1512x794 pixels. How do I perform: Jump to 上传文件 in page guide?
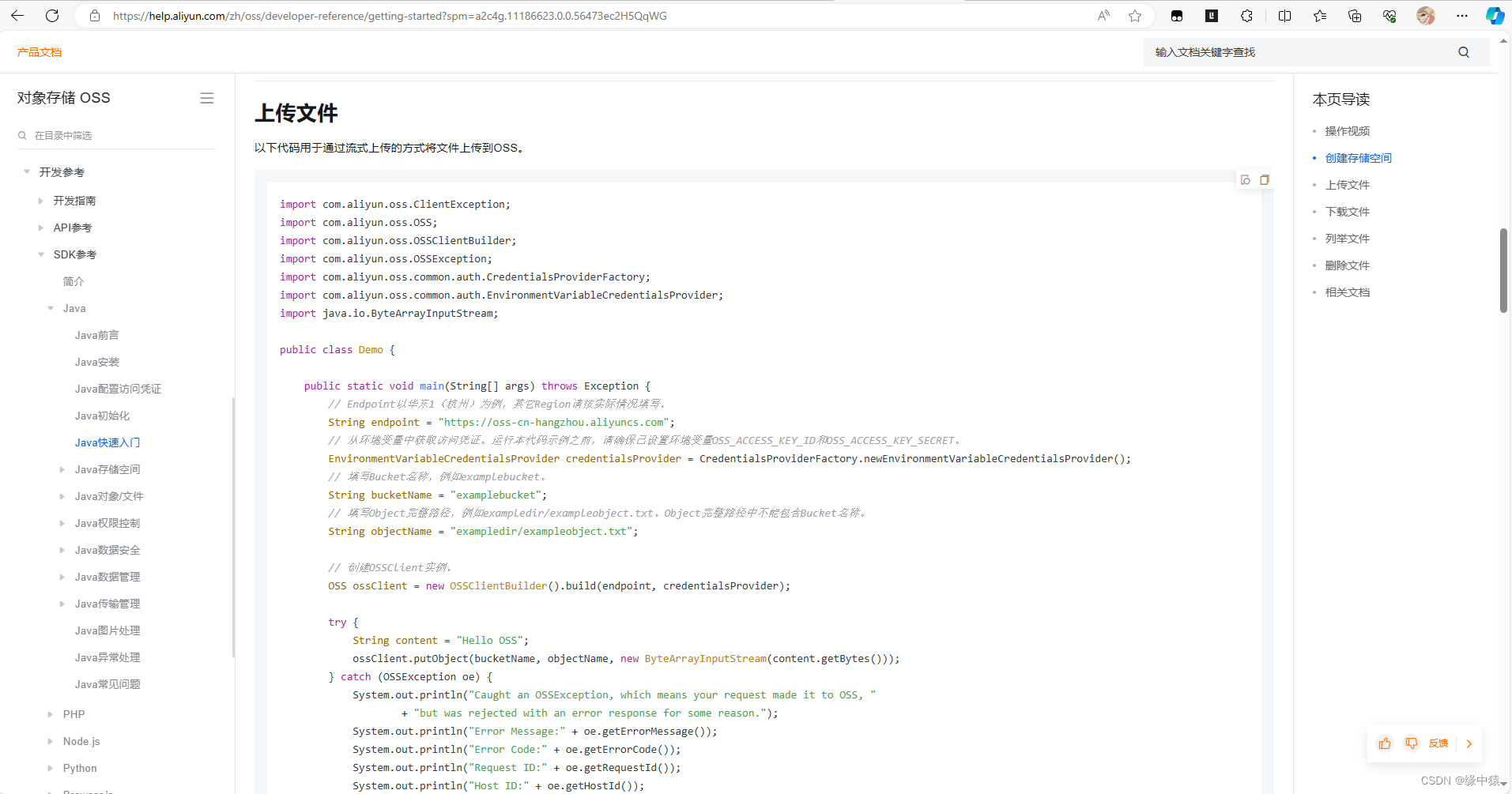pos(1348,185)
